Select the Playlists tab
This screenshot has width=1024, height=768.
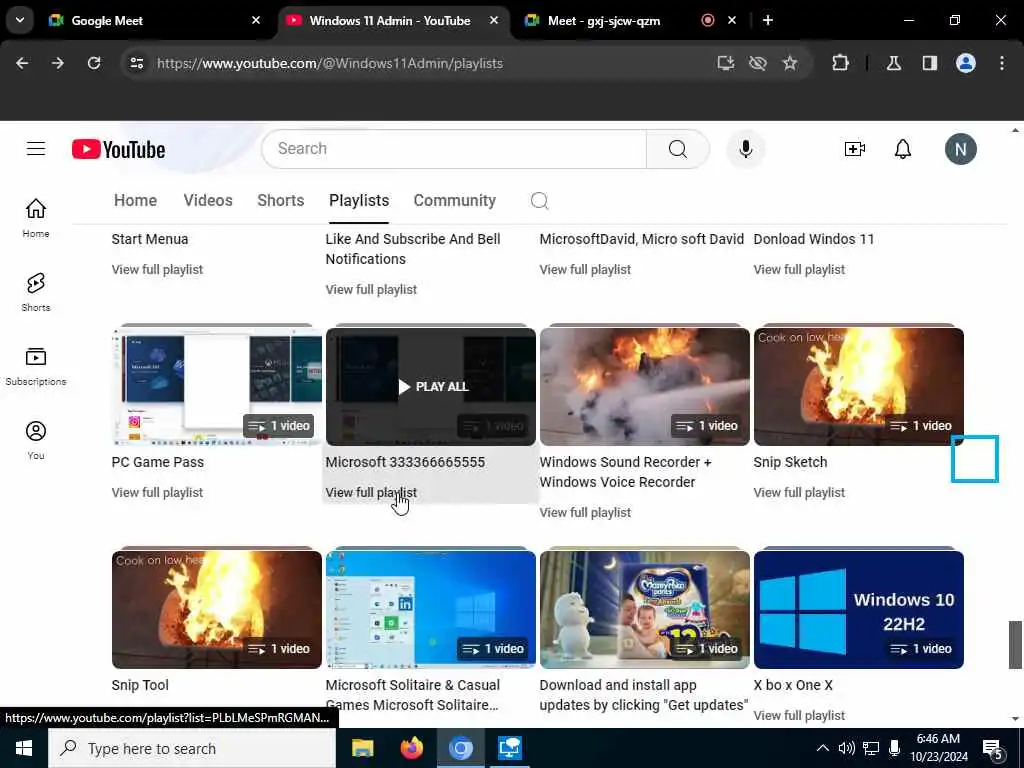click(359, 200)
